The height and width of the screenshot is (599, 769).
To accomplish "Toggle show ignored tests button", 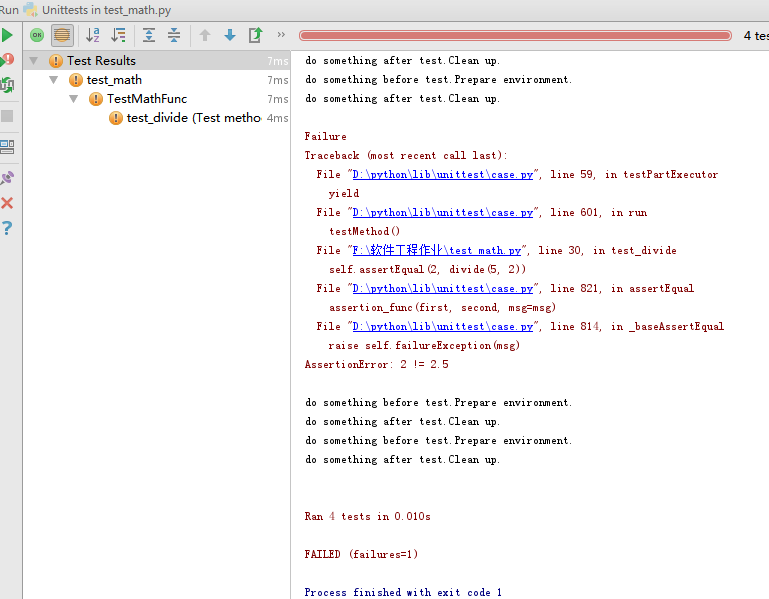I will coord(62,35).
